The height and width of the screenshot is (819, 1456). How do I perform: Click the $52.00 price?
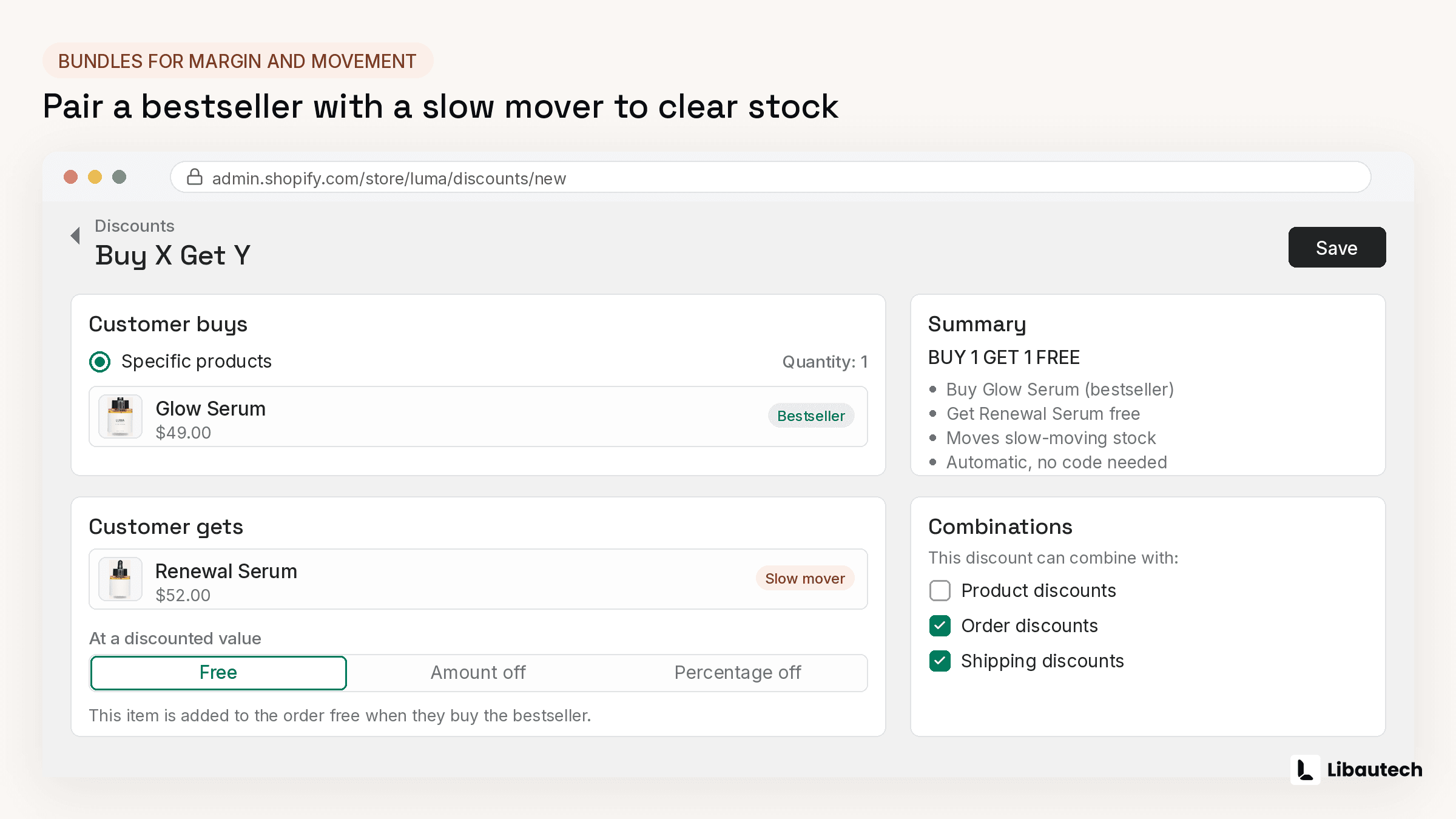click(x=183, y=595)
